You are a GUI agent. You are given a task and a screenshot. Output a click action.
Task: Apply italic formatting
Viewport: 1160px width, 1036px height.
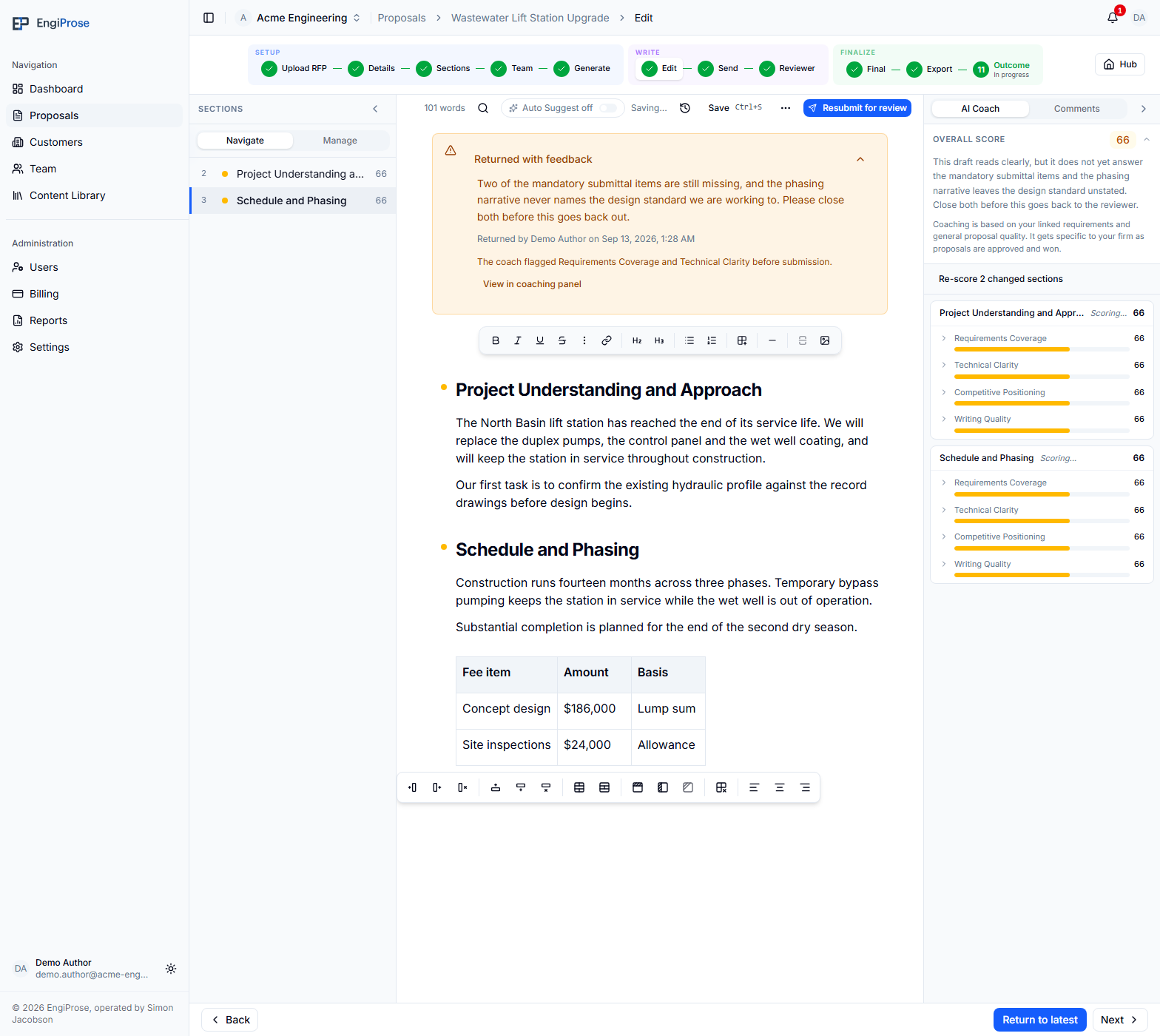(518, 340)
